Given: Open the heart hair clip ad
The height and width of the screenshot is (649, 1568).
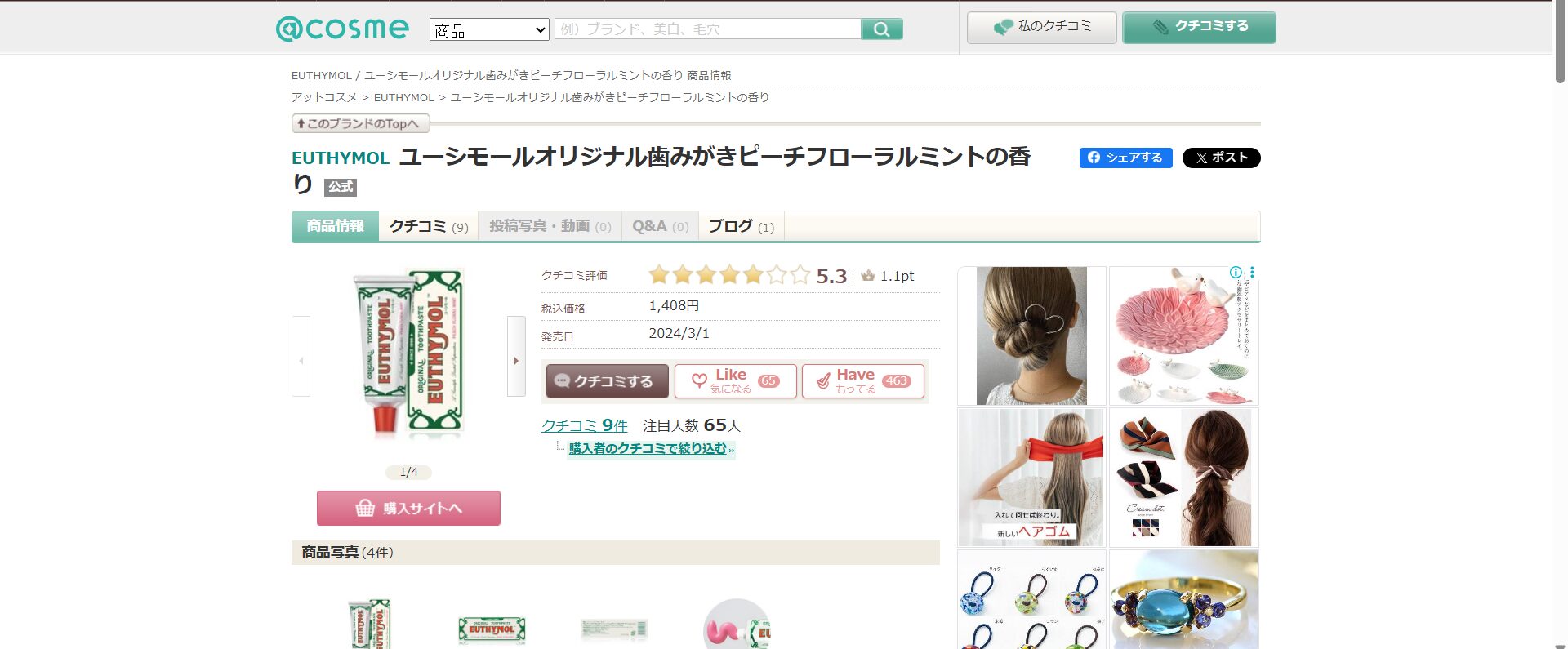Looking at the screenshot, I should (1031, 336).
